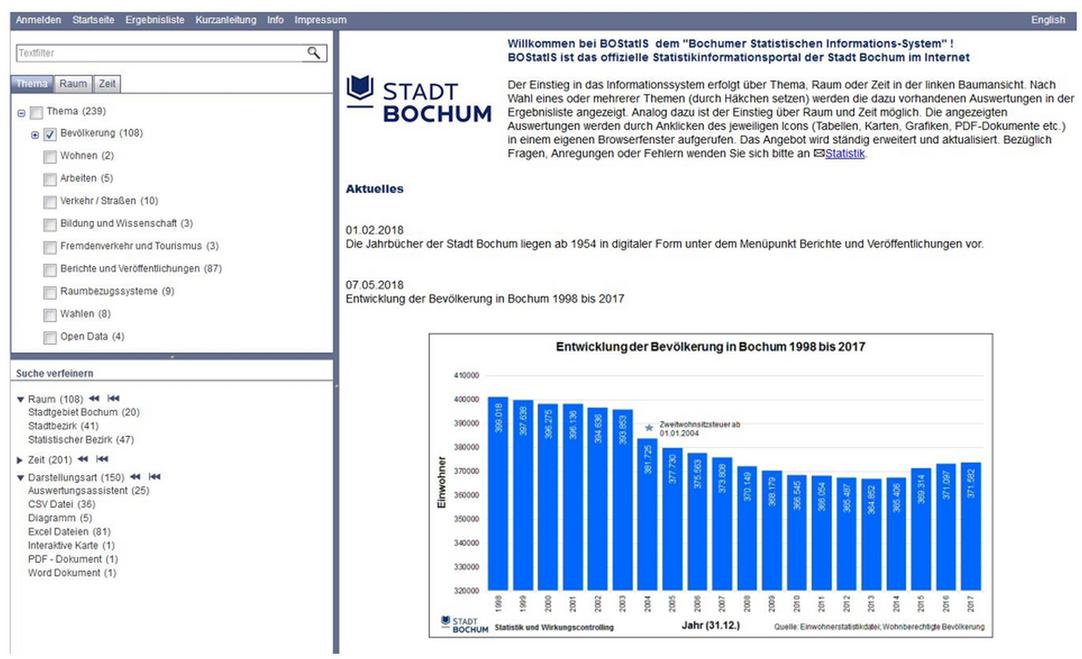1082x659 pixels.
Task: Expand the Bevölkerung tree node
Action: tap(33, 135)
